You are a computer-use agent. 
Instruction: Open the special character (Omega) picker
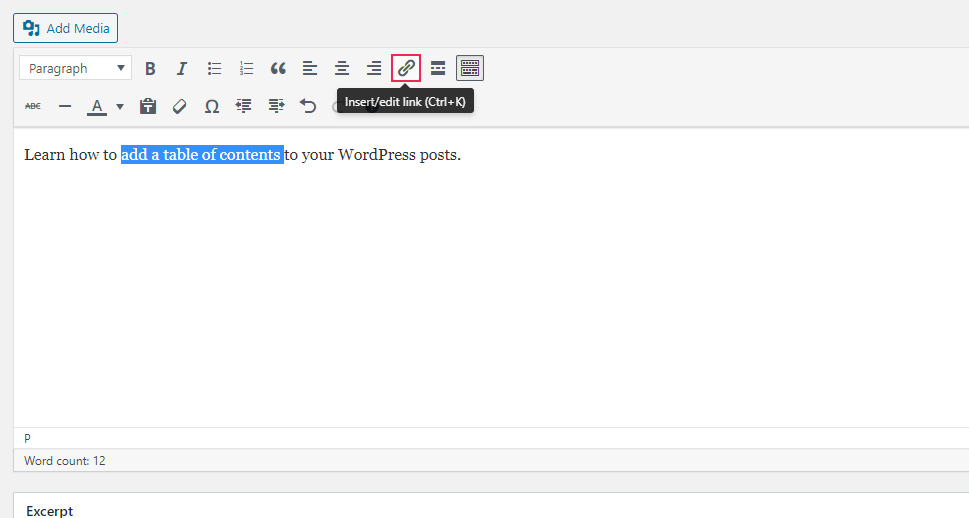[212, 106]
